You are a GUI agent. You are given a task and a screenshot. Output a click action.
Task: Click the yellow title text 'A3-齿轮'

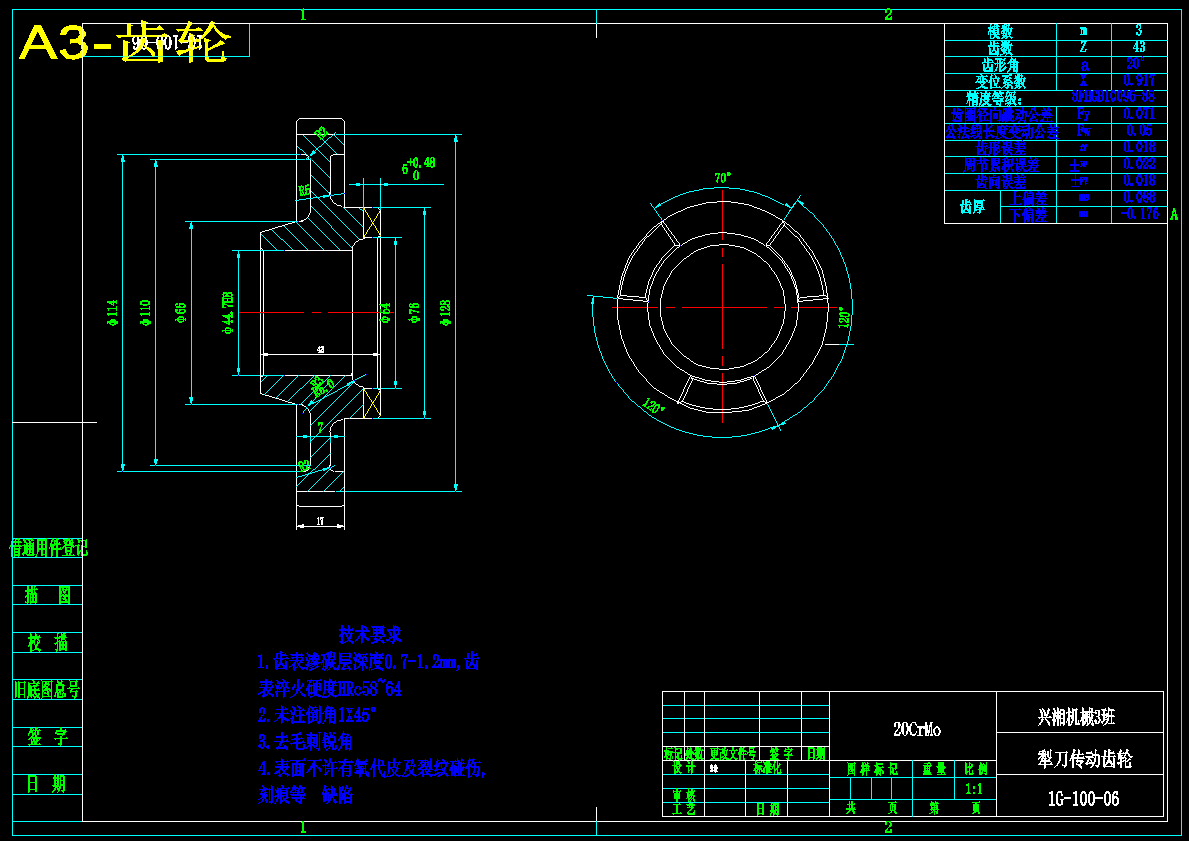[124, 43]
